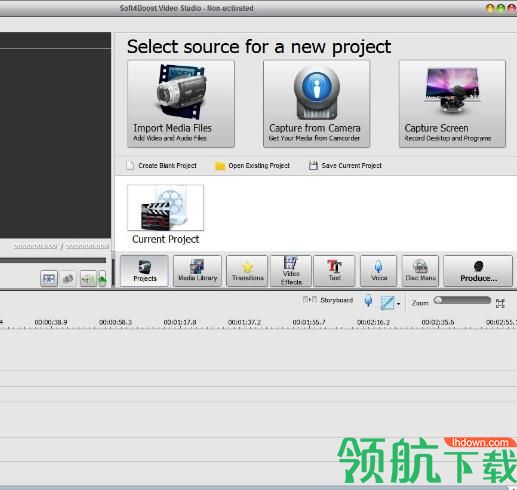Image resolution: width=517 pixels, height=490 pixels.
Task: Click the "Select source for a new project" heading
Action: click(x=259, y=47)
